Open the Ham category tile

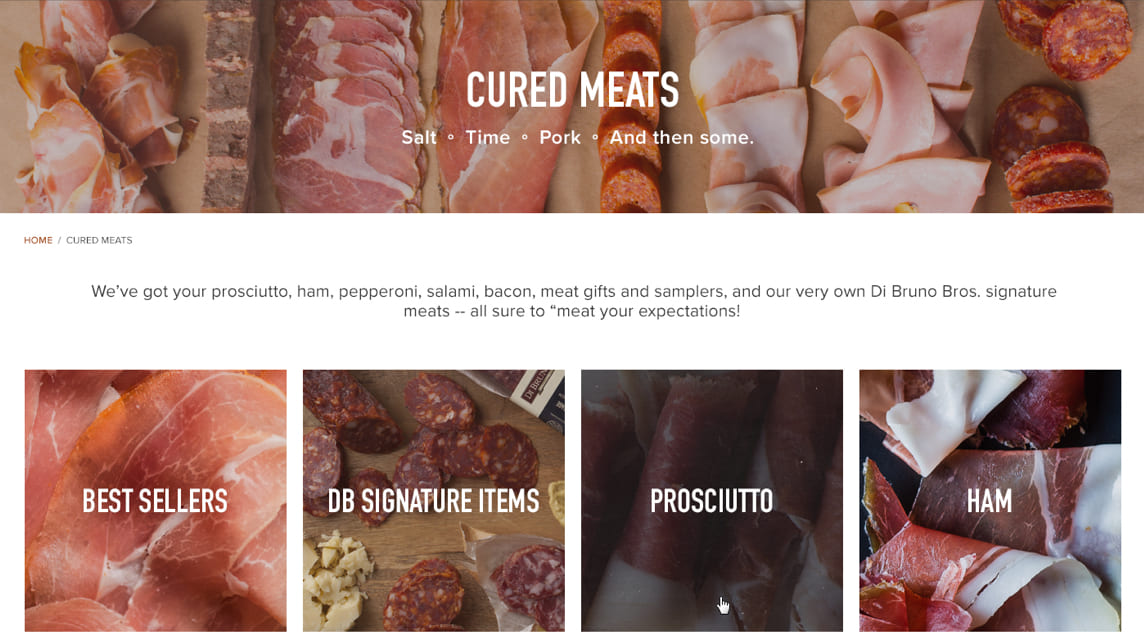(990, 501)
